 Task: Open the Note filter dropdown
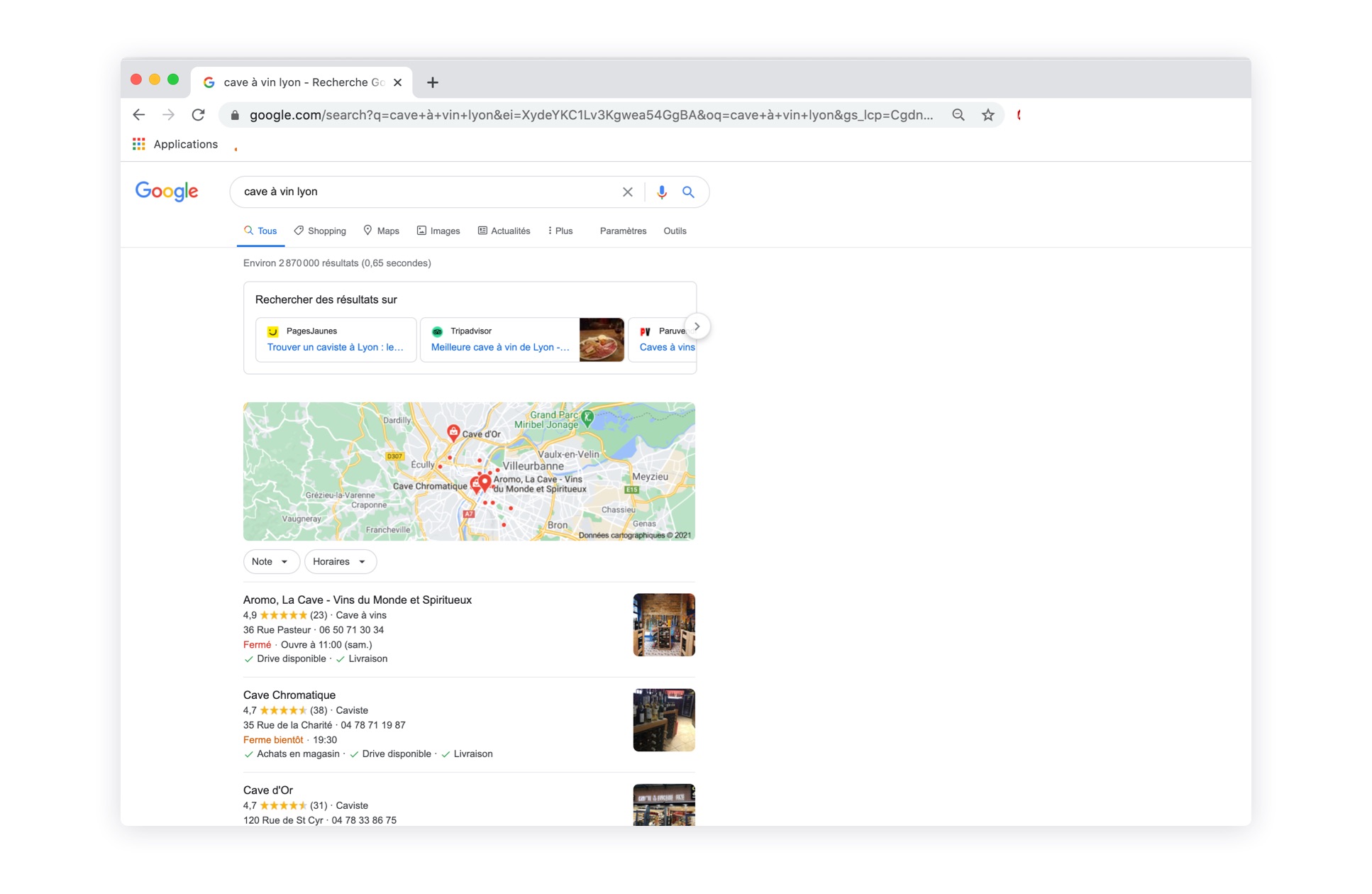pyautogui.click(x=271, y=561)
